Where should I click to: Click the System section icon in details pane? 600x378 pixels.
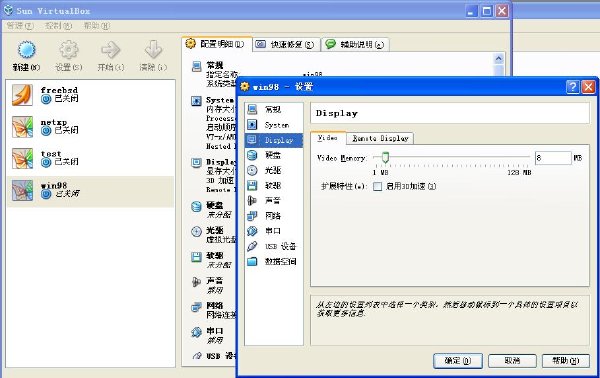(x=196, y=101)
